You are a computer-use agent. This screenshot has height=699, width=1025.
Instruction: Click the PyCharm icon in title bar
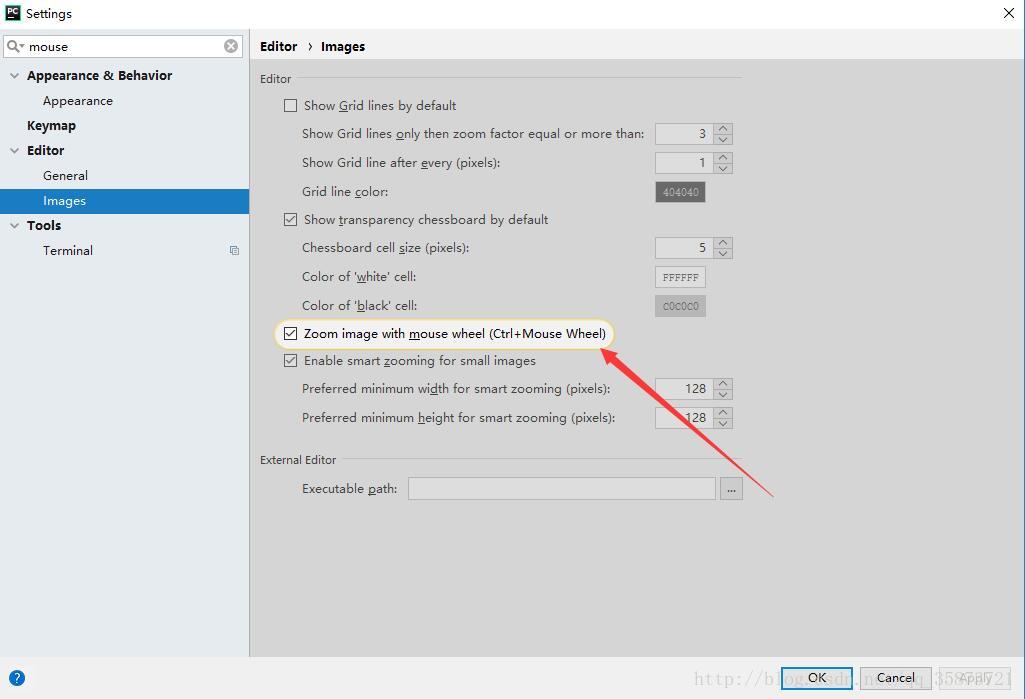click(12, 12)
